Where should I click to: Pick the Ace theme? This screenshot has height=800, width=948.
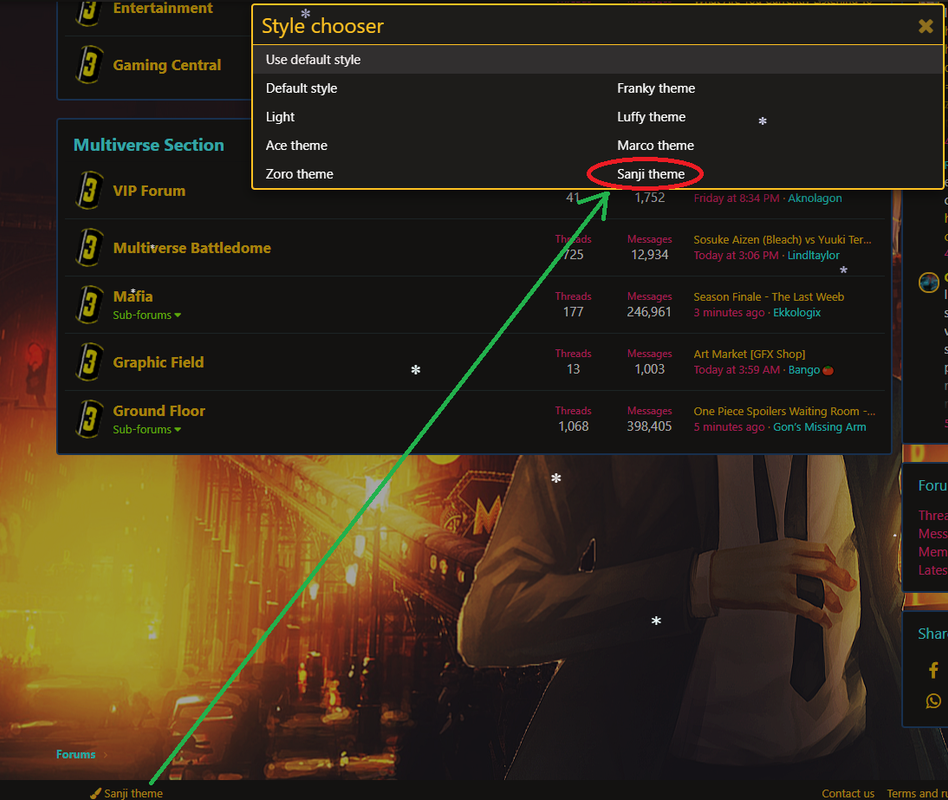[296, 145]
